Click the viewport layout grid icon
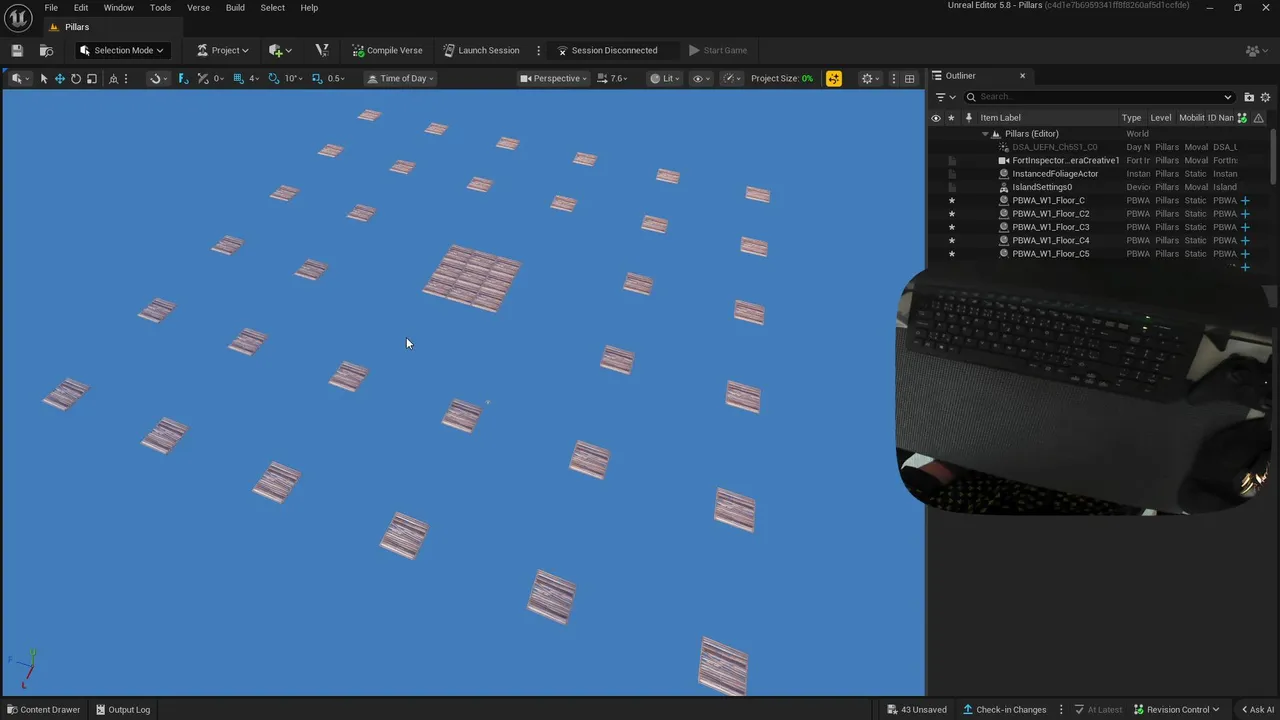This screenshot has width=1280, height=720. (x=910, y=78)
